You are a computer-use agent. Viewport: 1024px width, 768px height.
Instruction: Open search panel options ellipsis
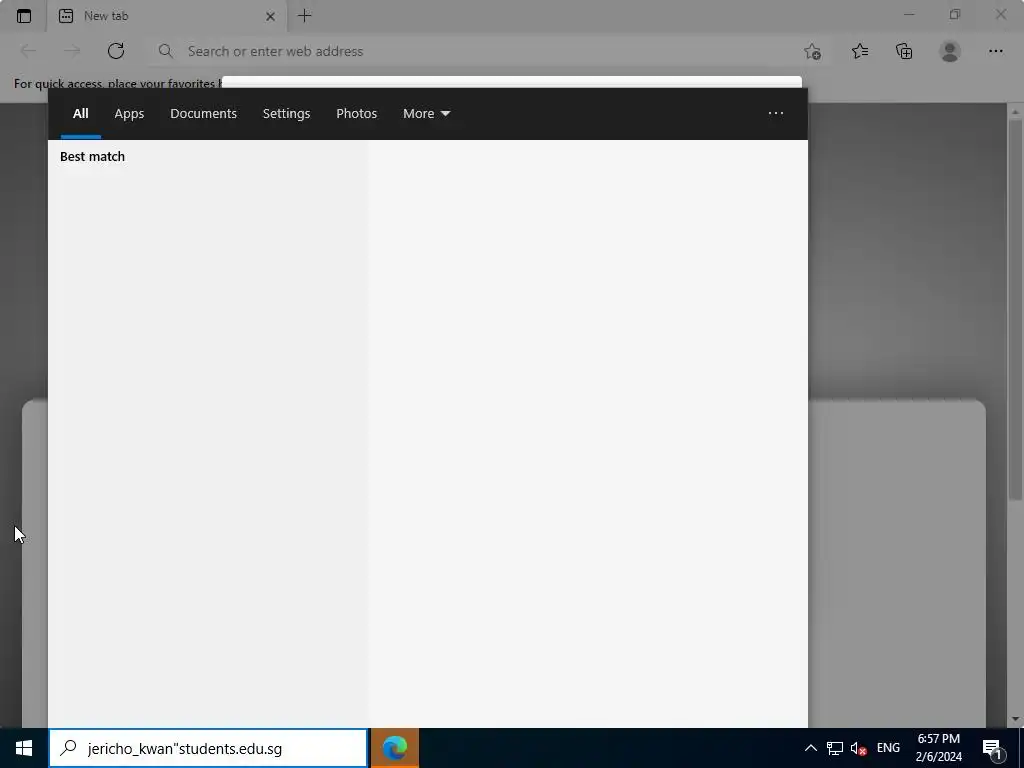[x=776, y=114]
